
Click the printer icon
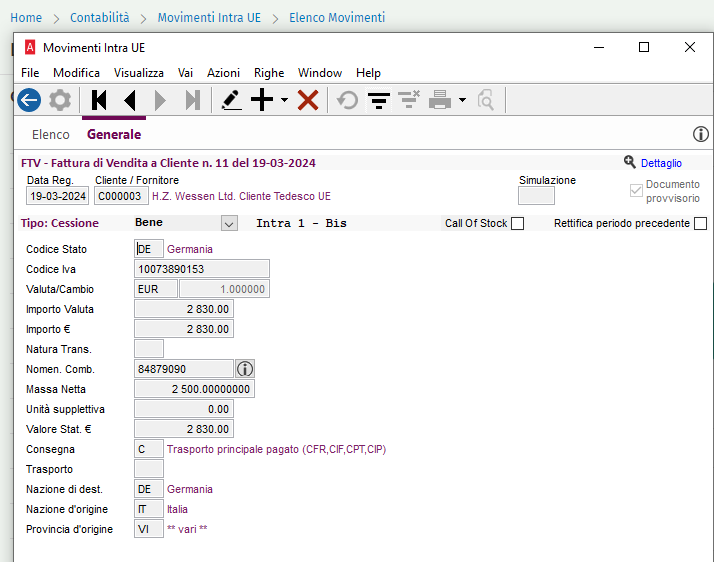[x=440, y=100]
